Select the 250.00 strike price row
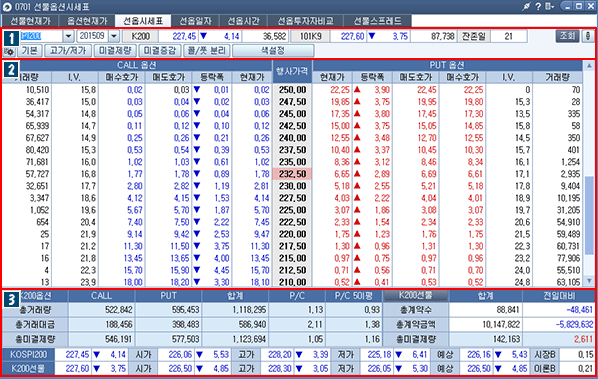This screenshot has height=379, width=598. (292, 90)
